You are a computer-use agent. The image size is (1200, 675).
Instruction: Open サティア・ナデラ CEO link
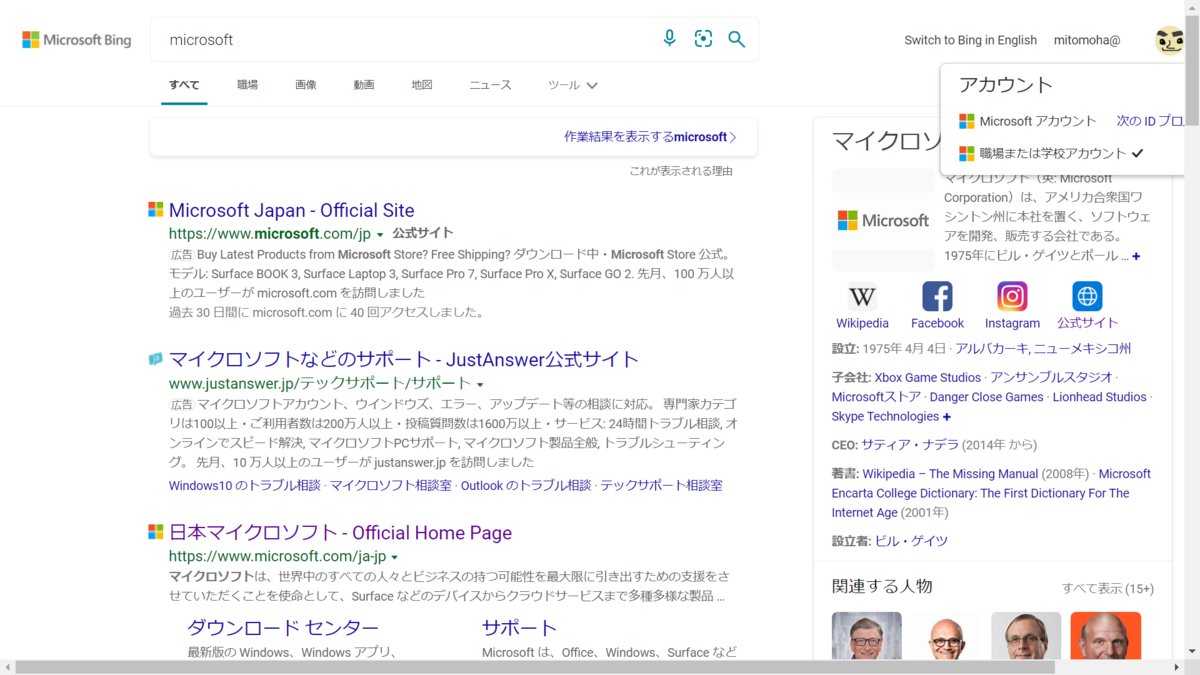pyautogui.click(x=910, y=445)
